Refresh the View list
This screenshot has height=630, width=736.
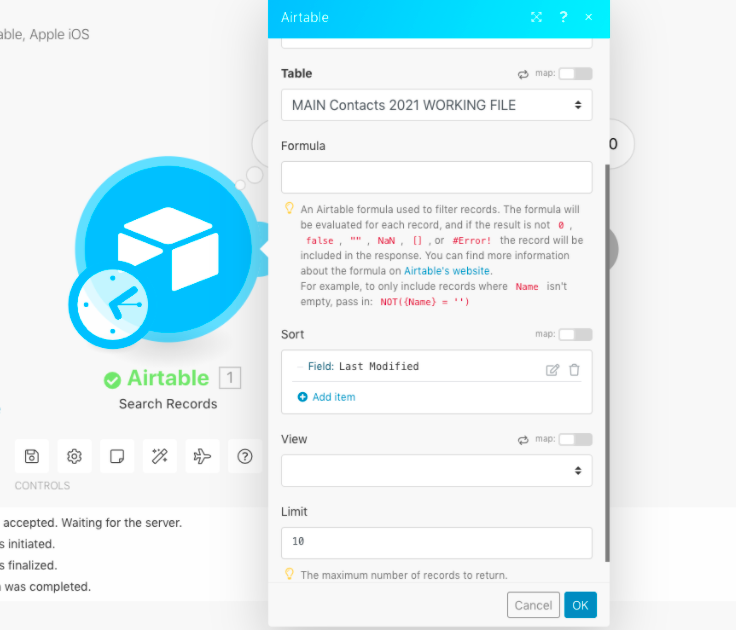(523, 440)
